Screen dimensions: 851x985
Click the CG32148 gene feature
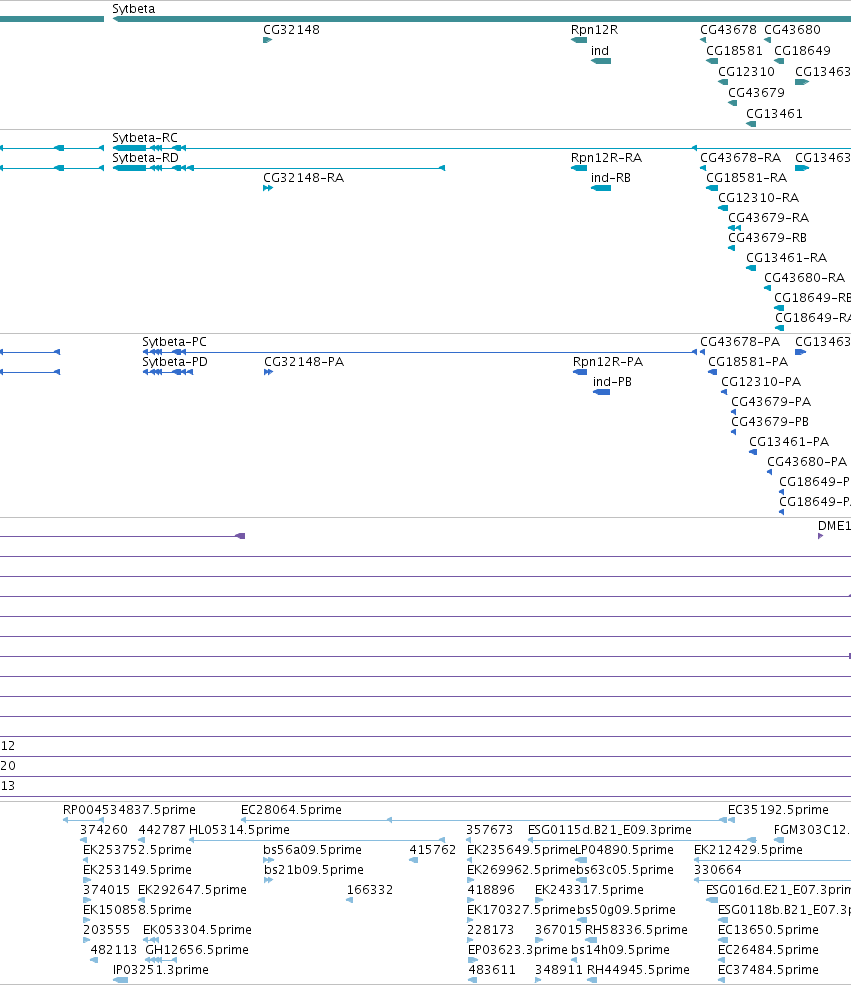268,40
